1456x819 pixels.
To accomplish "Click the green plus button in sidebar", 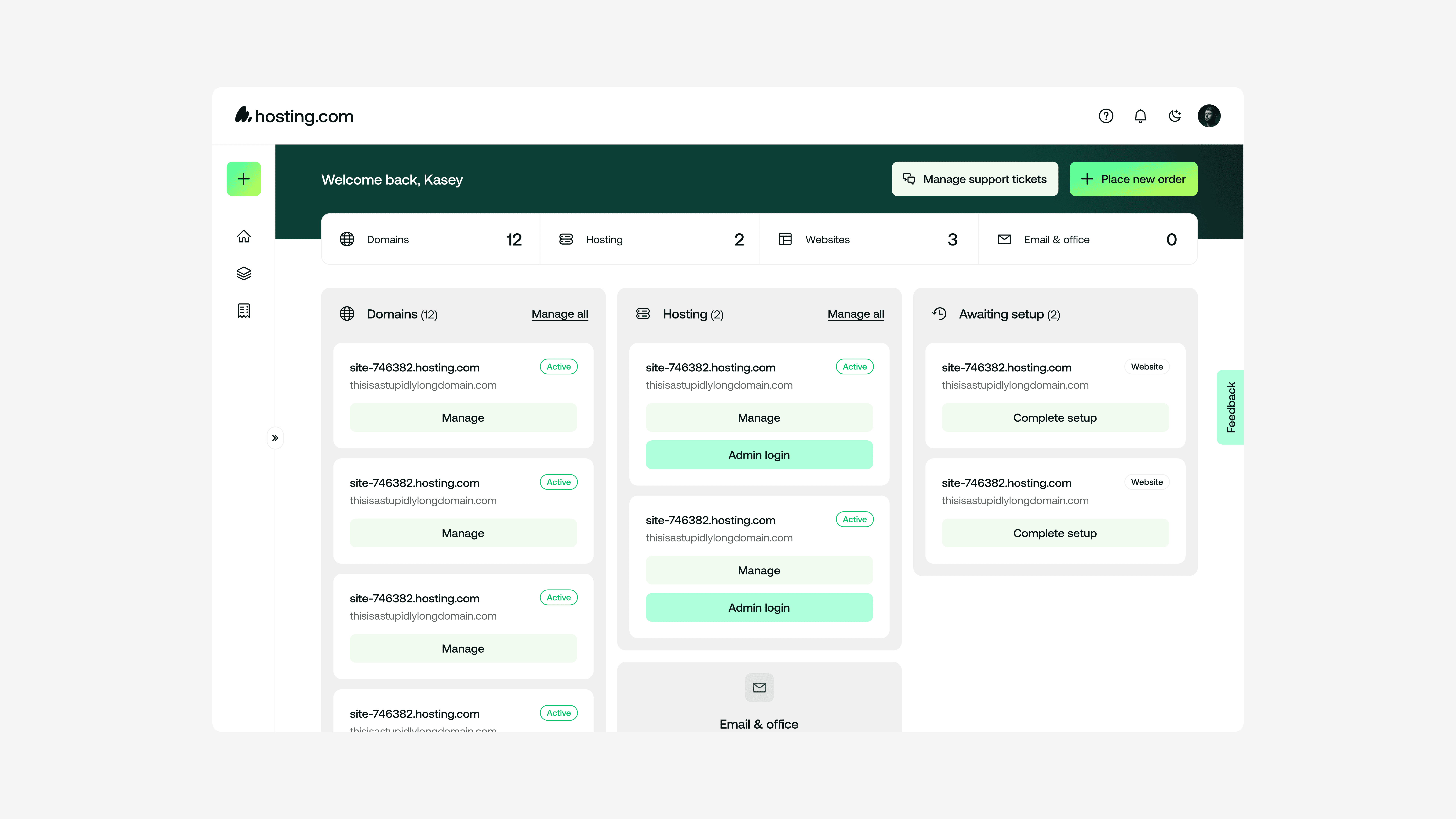I will (244, 179).
